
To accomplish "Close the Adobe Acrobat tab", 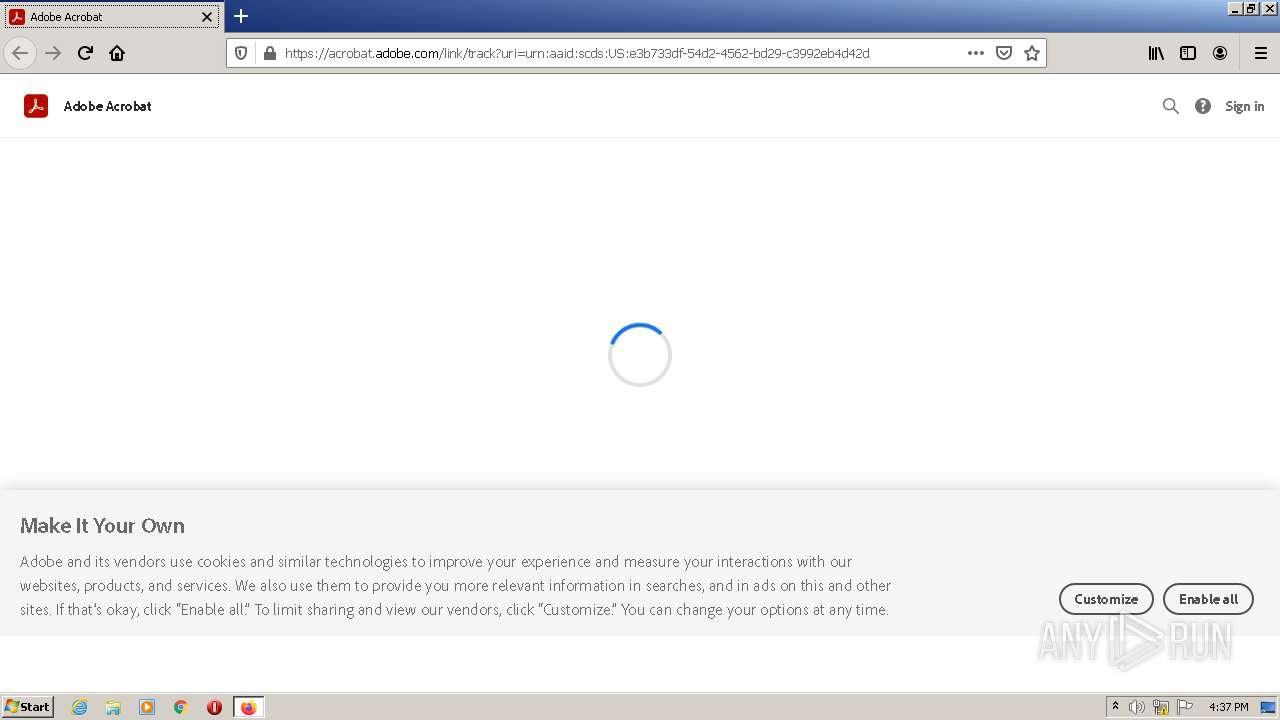I will [207, 17].
